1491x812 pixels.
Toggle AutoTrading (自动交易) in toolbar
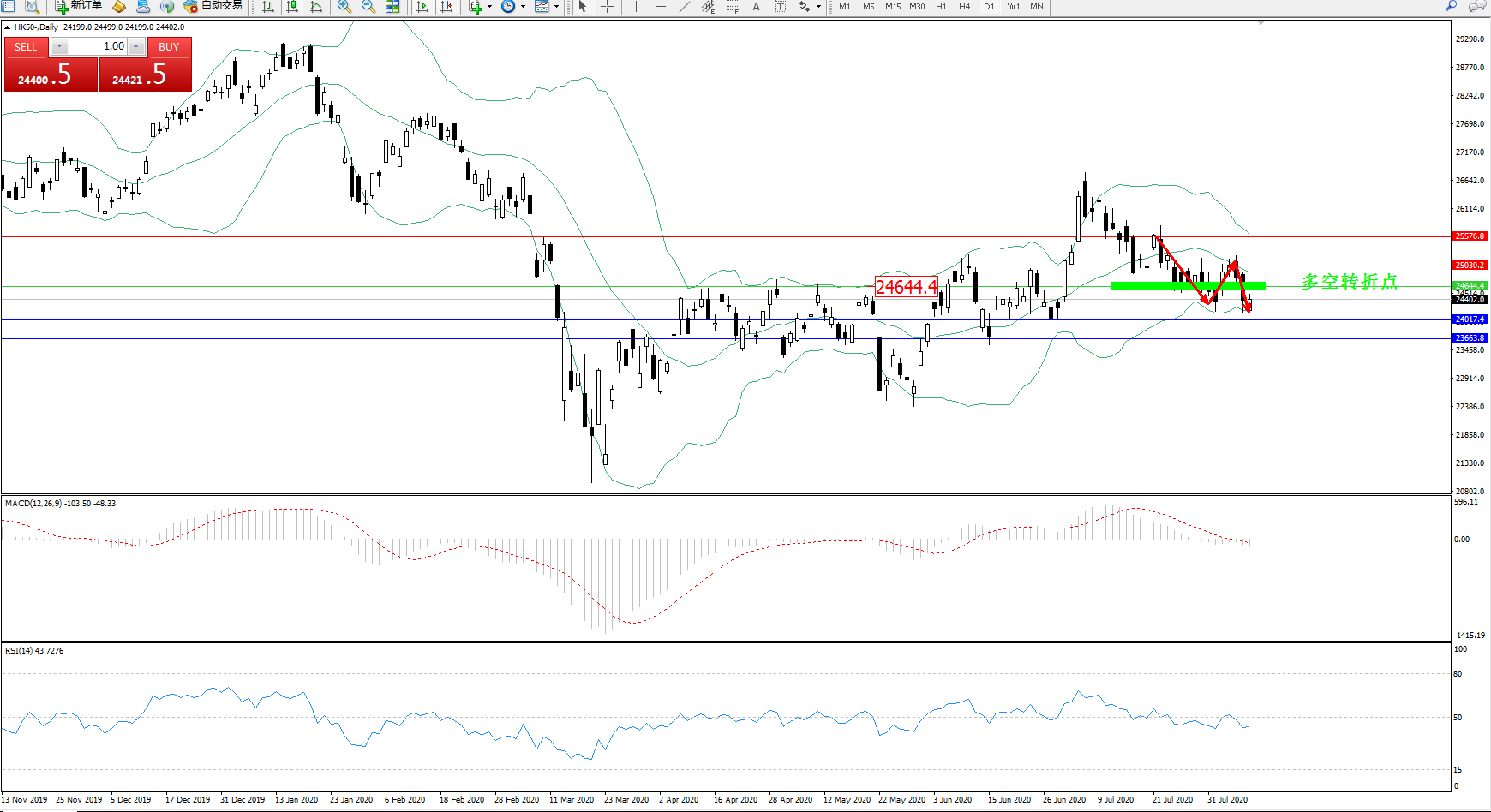tap(213, 6)
